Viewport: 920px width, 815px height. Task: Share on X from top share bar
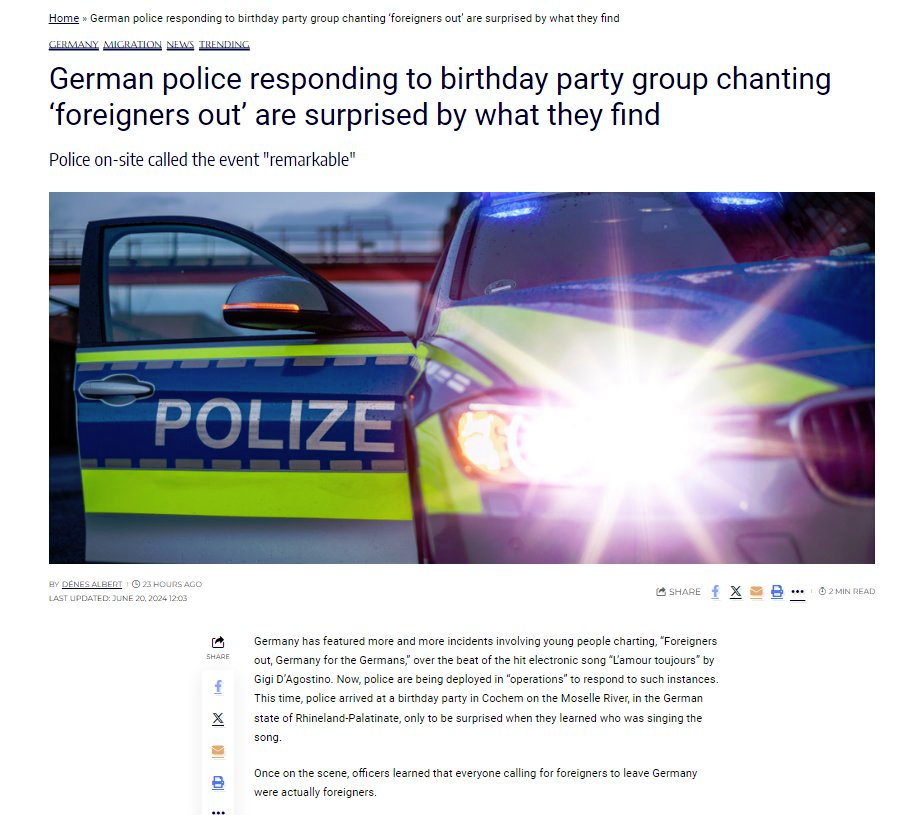(x=736, y=591)
